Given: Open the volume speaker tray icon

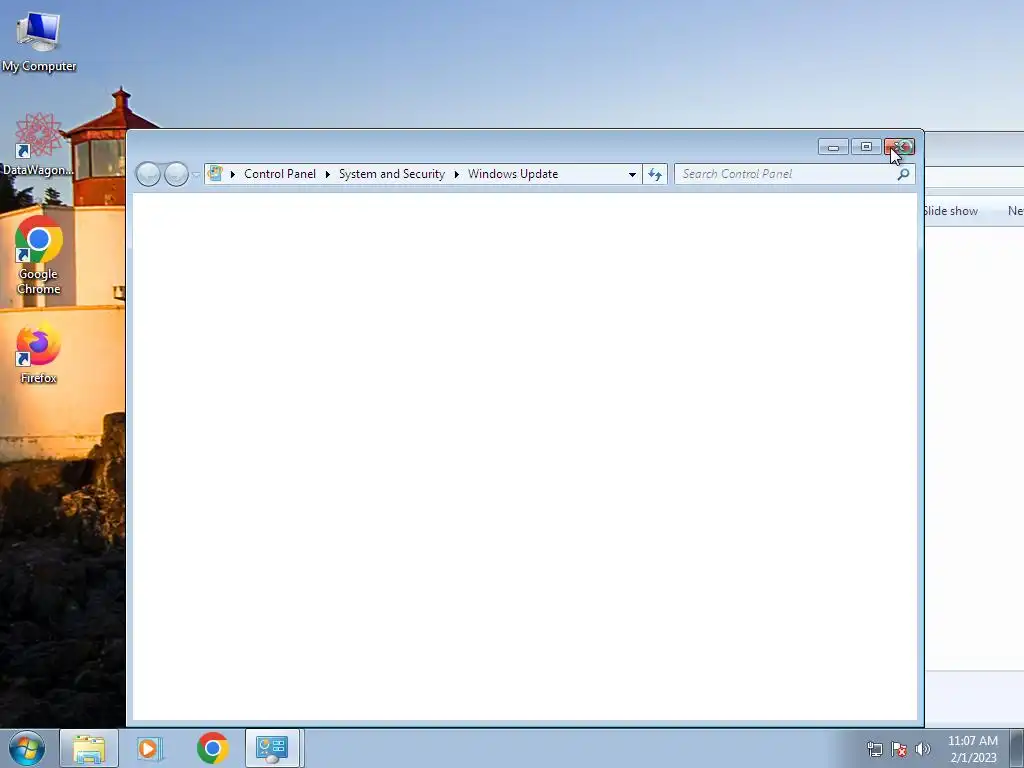Looking at the screenshot, I should [923, 749].
